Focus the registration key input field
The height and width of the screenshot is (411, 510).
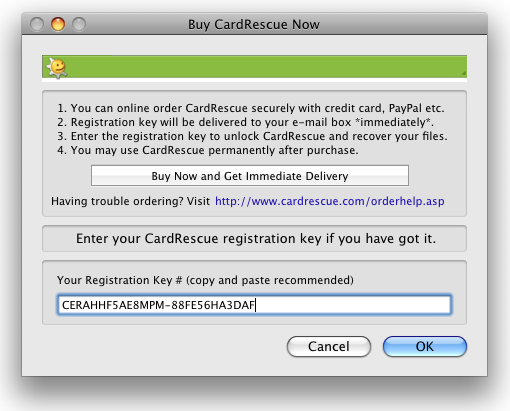tap(254, 305)
